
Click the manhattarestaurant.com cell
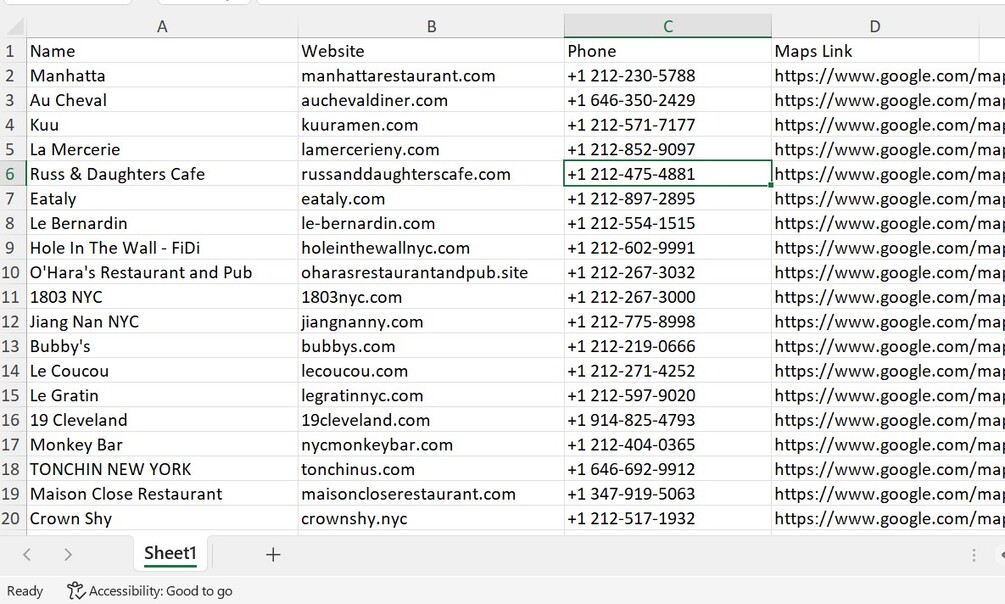[x=431, y=76]
